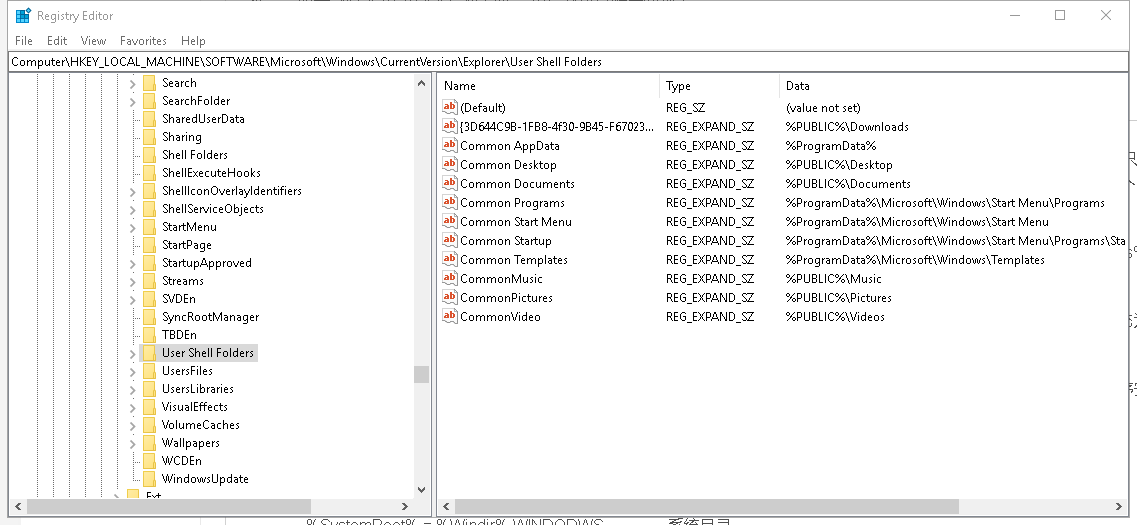This screenshot has width=1137, height=525.
Task: Click REG_SZ type of (Default) value
Action: coord(685,107)
